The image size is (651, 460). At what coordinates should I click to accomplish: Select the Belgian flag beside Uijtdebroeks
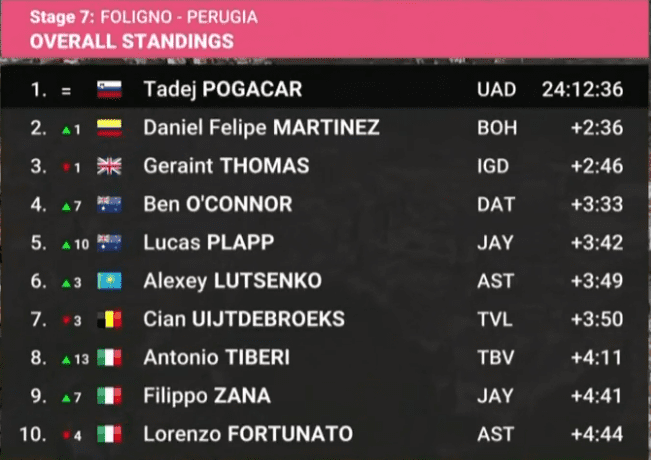point(109,319)
